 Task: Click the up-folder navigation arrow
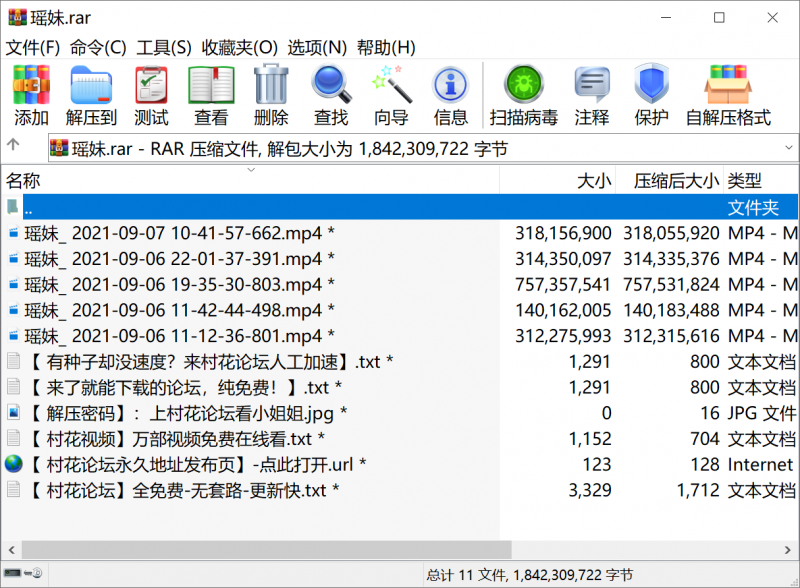14,146
